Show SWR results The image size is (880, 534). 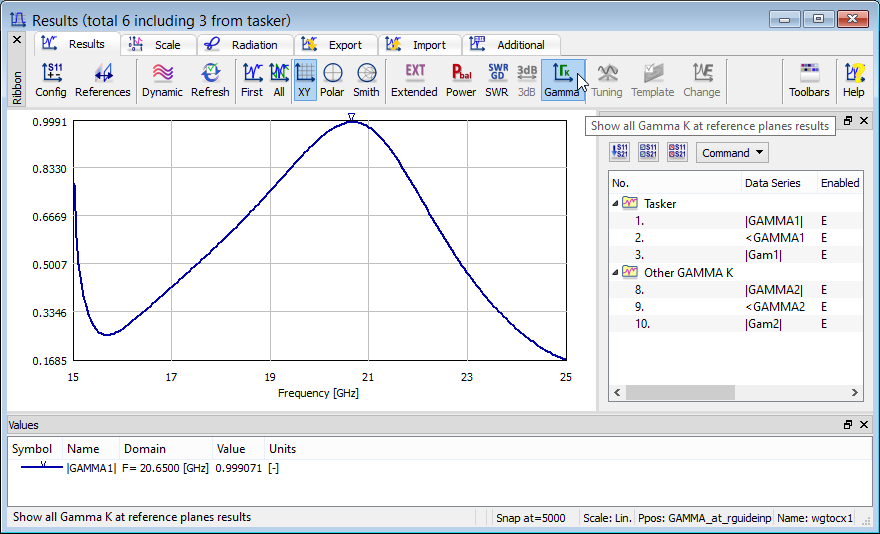point(497,80)
